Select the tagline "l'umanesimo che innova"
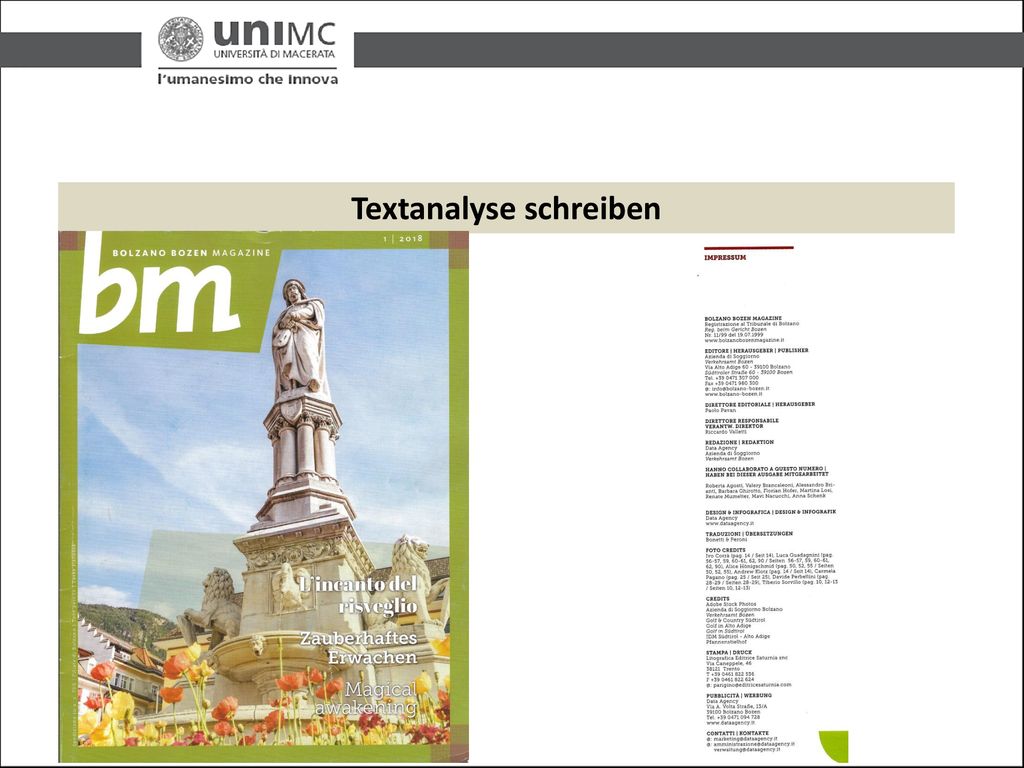The image size is (1024, 768). point(248,79)
